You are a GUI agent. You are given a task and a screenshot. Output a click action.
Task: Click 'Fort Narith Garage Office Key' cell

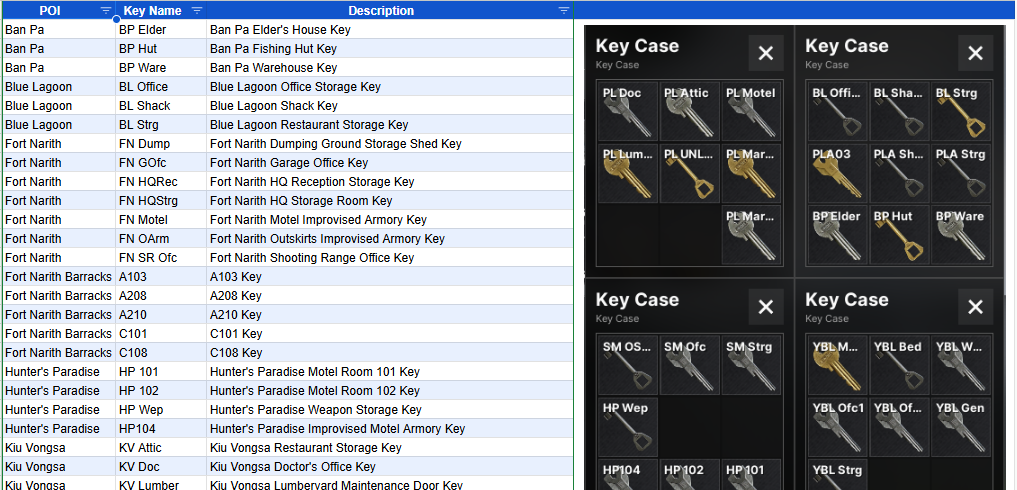coord(390,162)
